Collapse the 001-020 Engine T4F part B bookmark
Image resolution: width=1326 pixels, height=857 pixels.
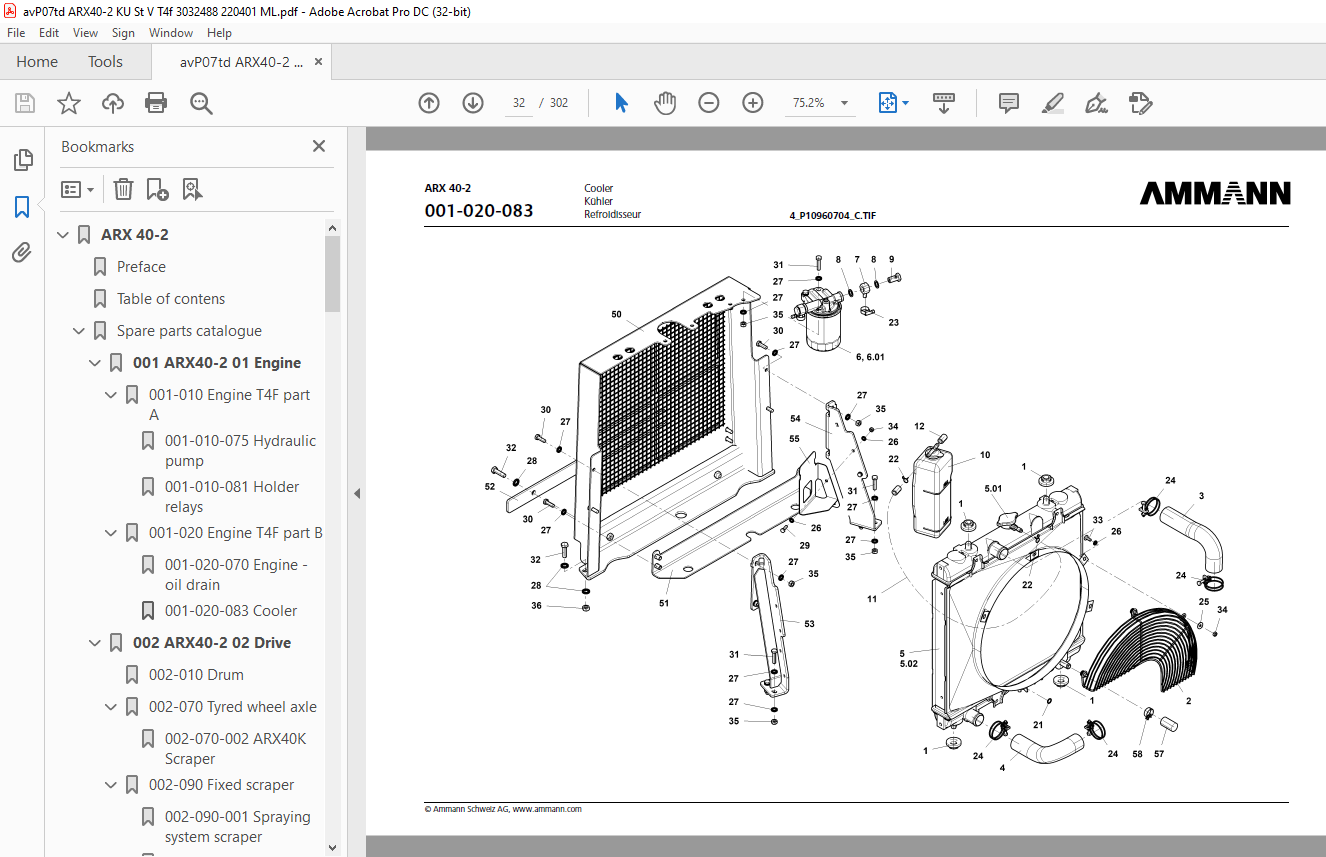click(112, 533)
